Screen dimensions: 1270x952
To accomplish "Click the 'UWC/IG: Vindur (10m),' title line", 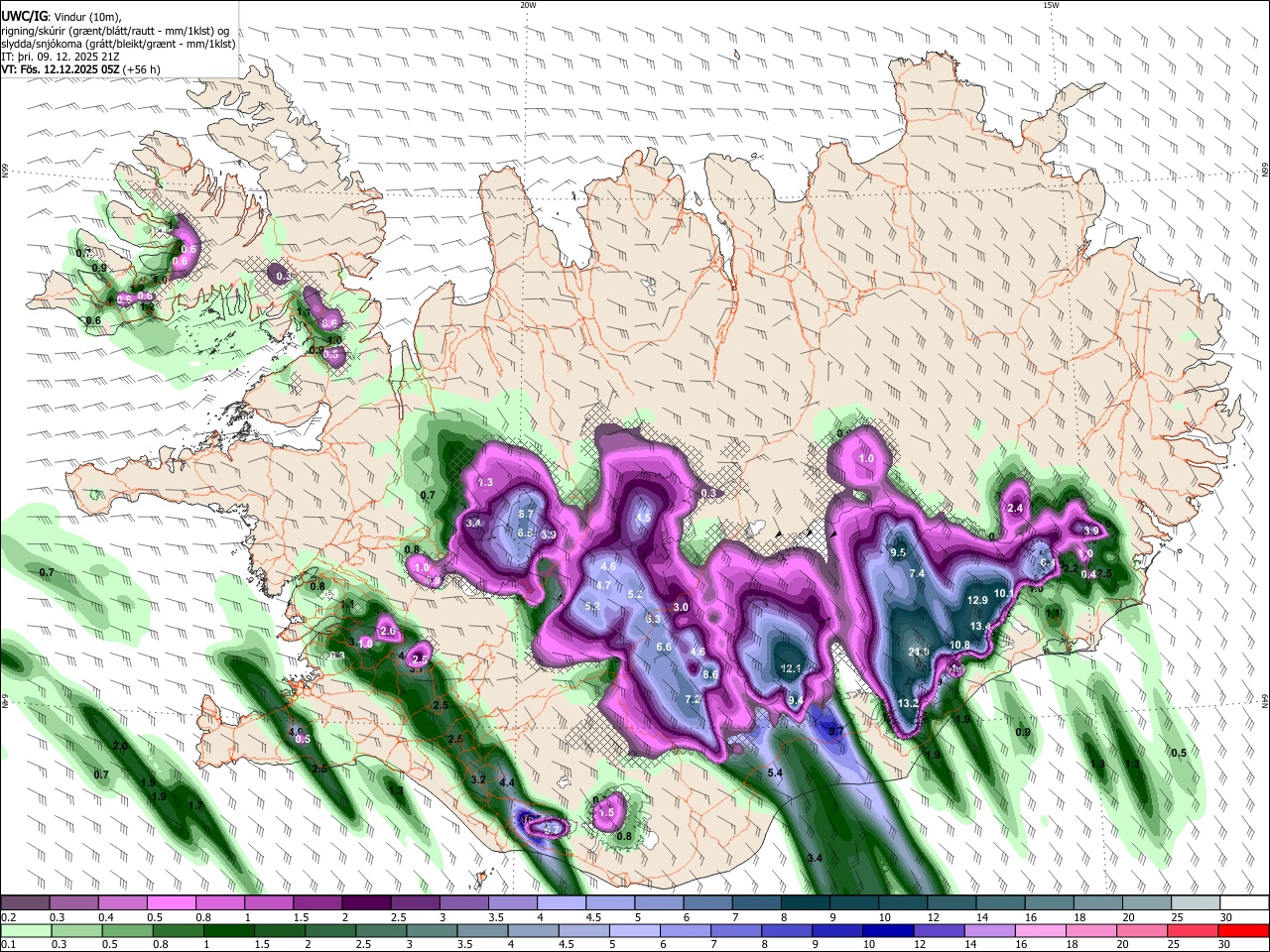I will coord(61,17).
